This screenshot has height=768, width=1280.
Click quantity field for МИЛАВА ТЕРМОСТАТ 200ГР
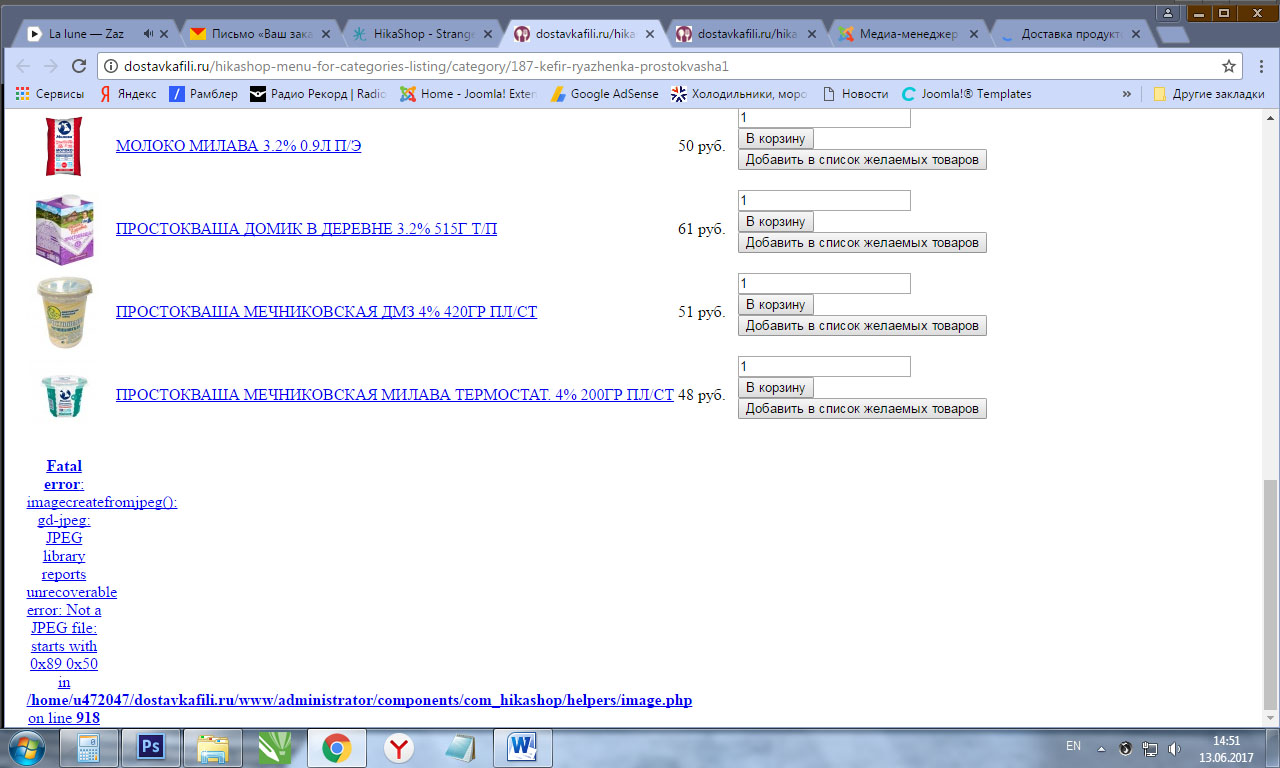824,366
